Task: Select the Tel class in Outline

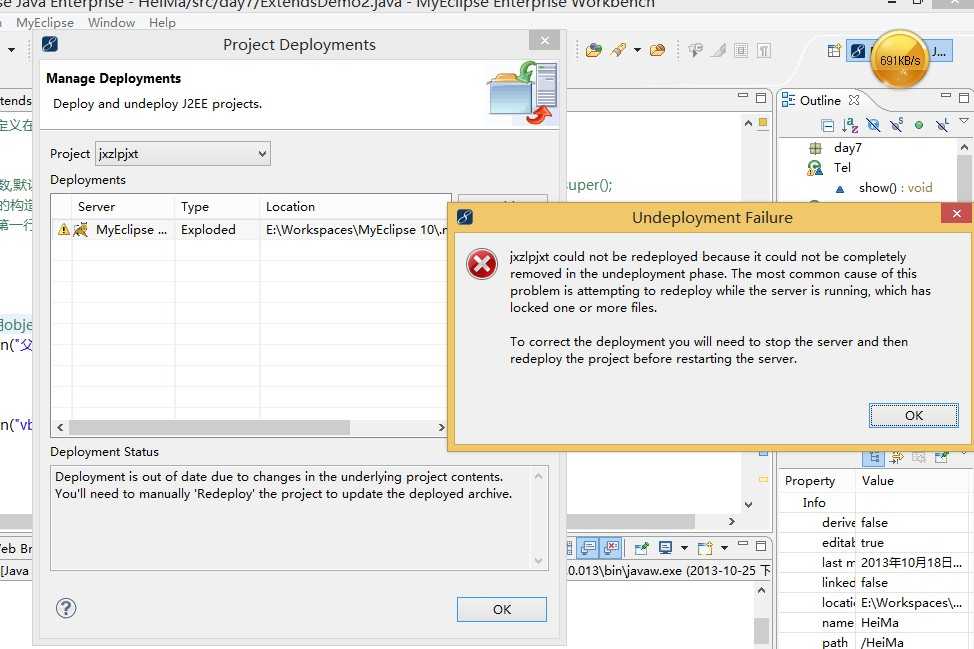Action: 842,168
